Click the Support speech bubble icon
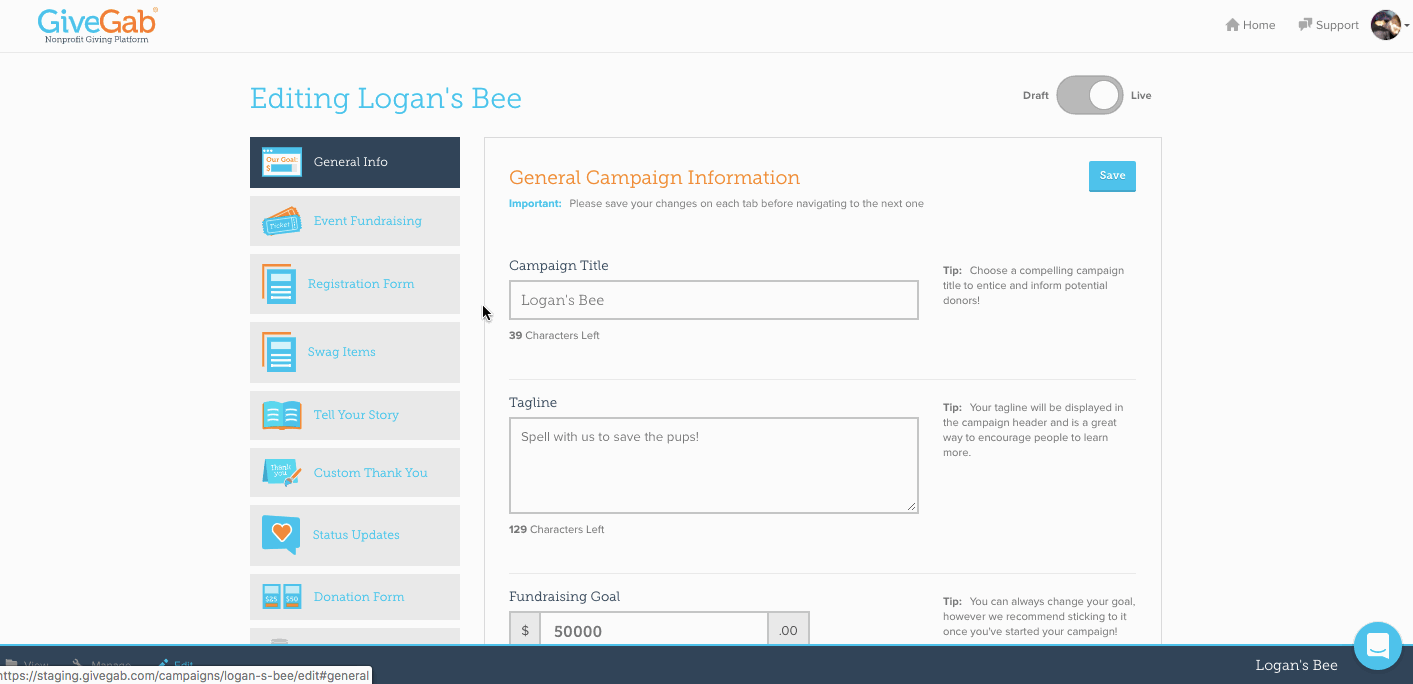 pos(1305,25)
